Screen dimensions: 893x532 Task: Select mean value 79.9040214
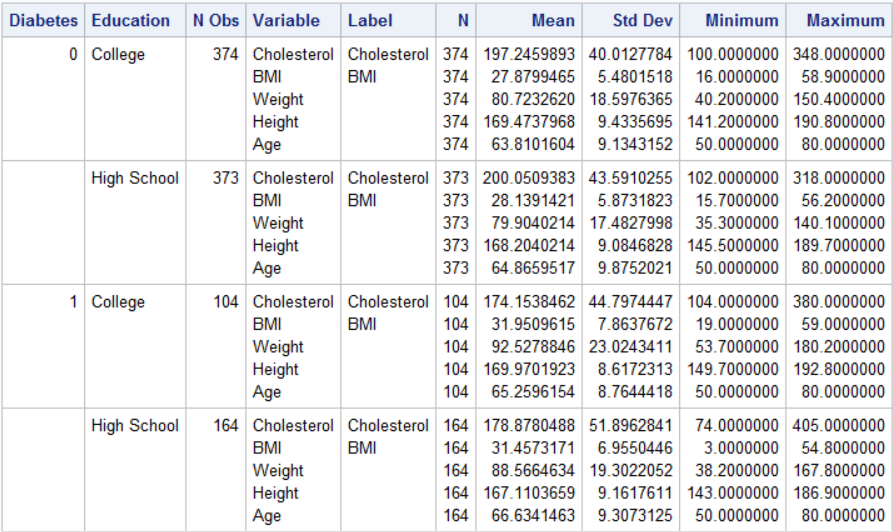click(x=533, y=223)
